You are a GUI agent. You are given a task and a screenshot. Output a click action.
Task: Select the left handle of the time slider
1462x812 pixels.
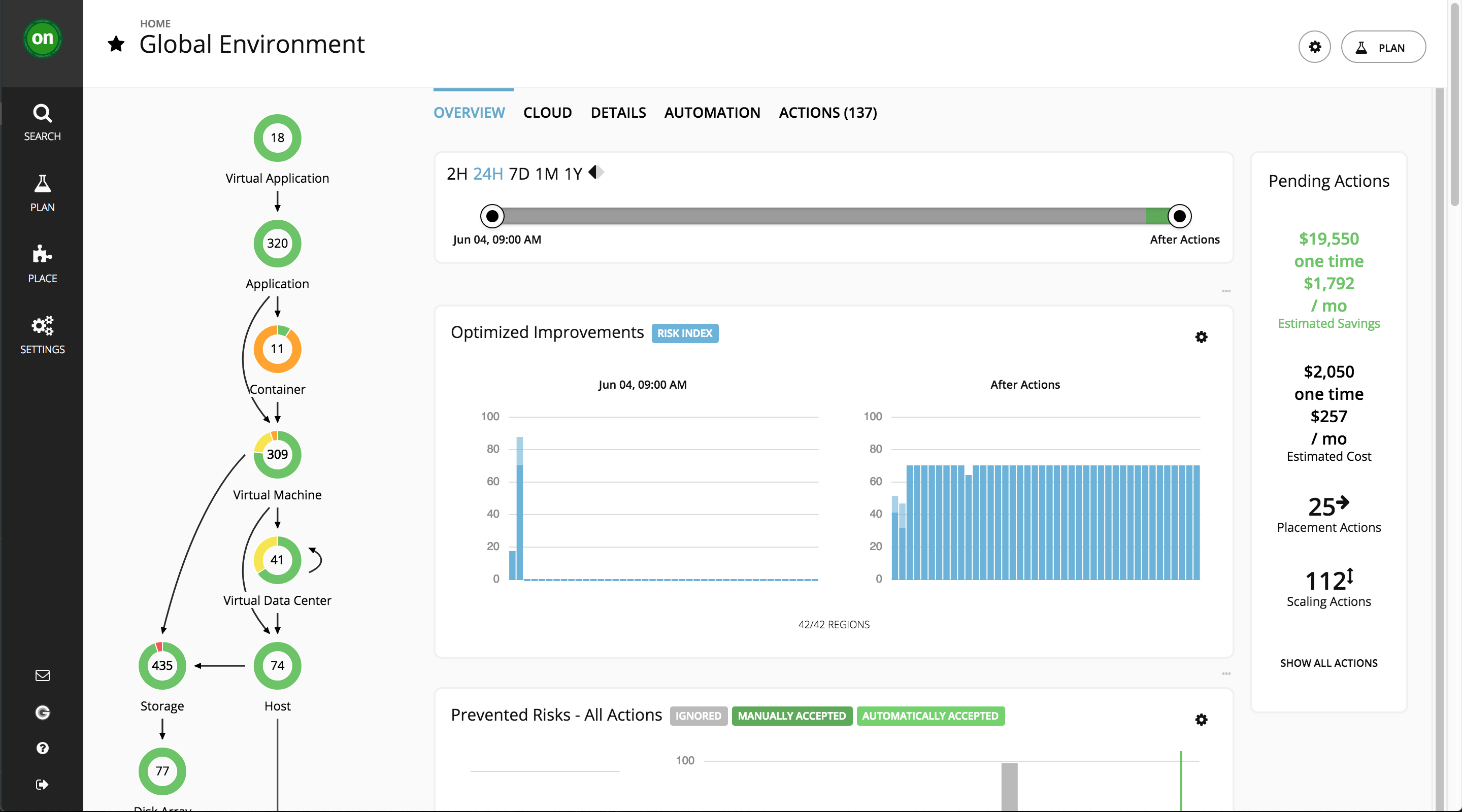pos(492,216)
